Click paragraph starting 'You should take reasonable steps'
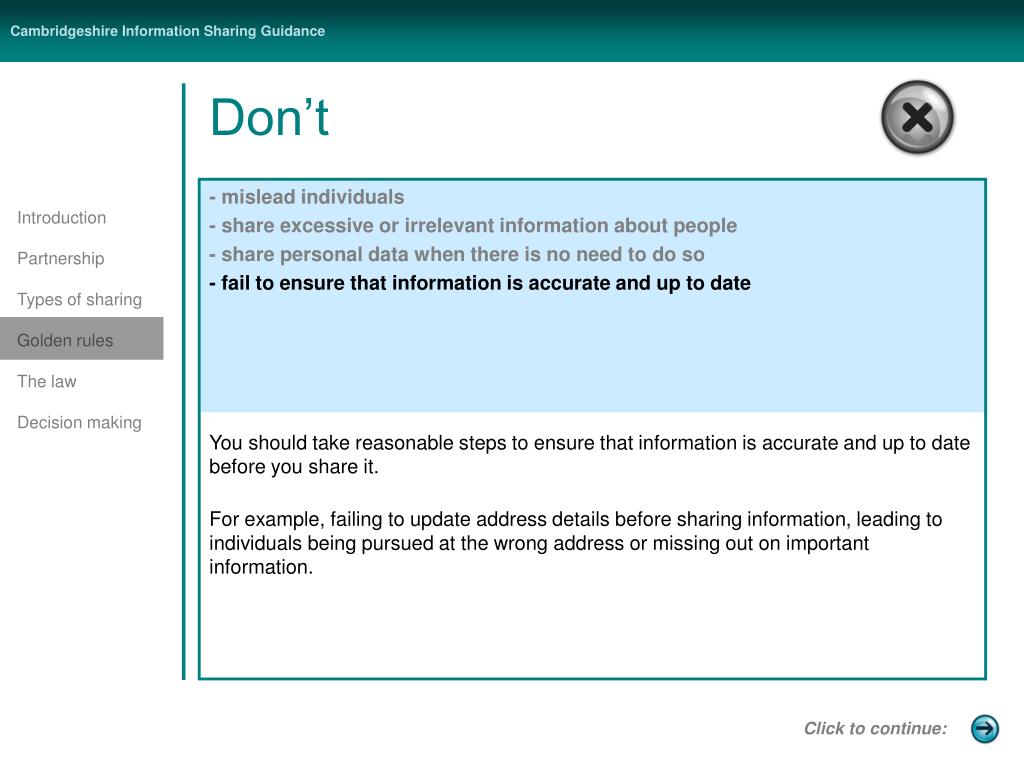 coord(589,455)
